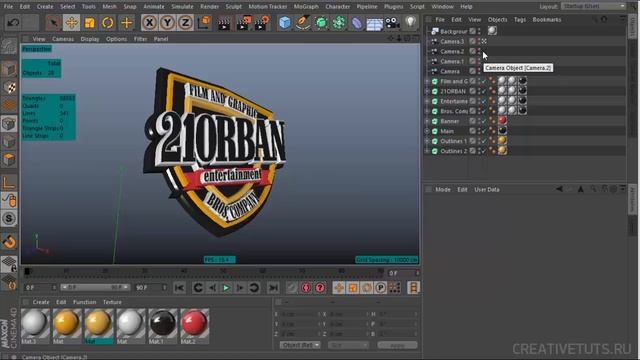Render the active view
The image size is (640, 360).
tap(224, 23)
